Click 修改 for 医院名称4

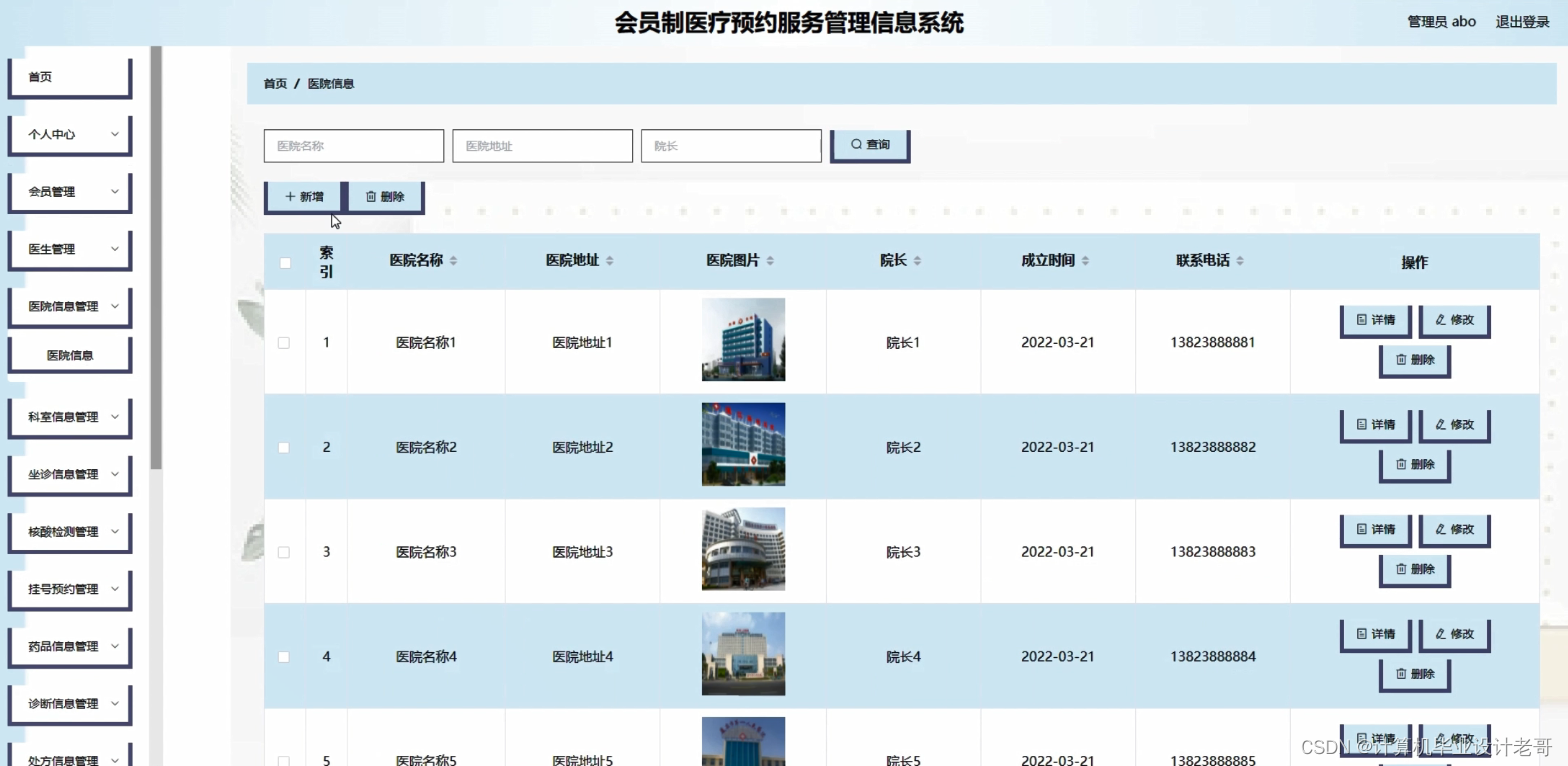1455,634
